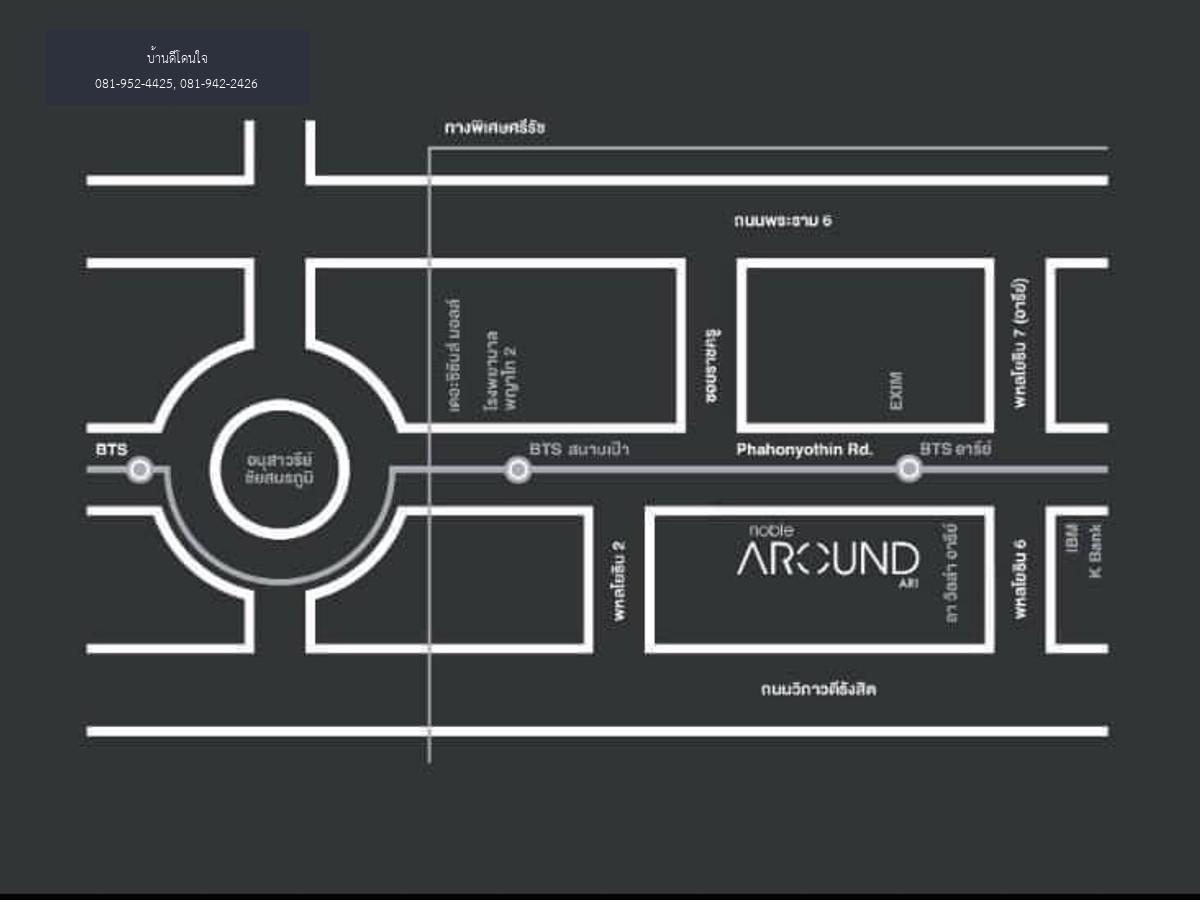Screen dimensions: 1200x900
Task: Click the ถนนวิภาวดีรังสิต road label
Action: [818, 689]
